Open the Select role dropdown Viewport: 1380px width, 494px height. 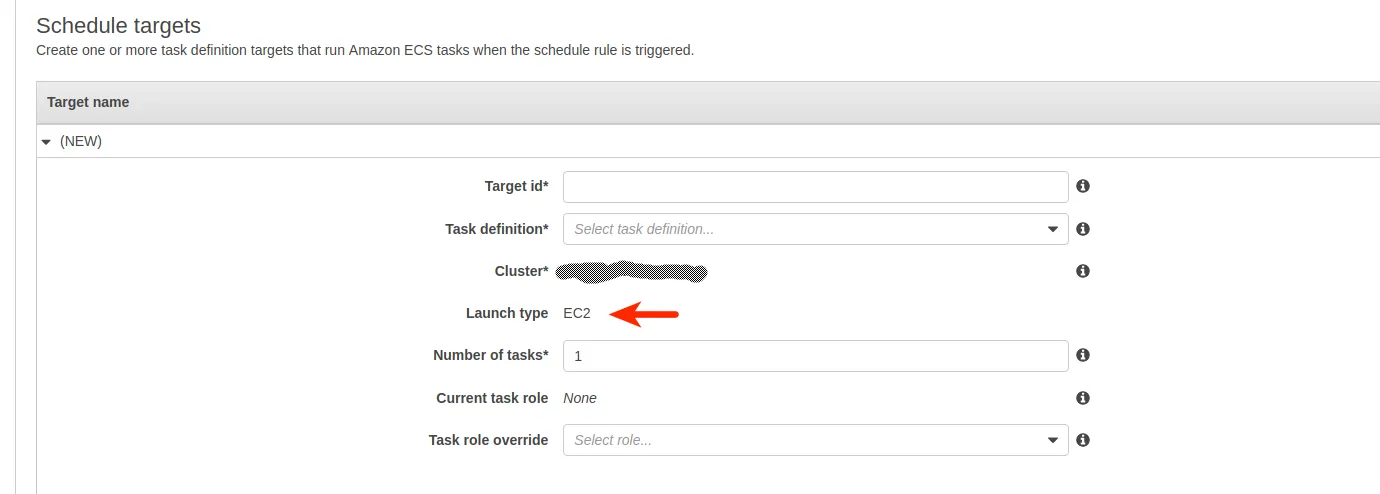click(815, 440)
